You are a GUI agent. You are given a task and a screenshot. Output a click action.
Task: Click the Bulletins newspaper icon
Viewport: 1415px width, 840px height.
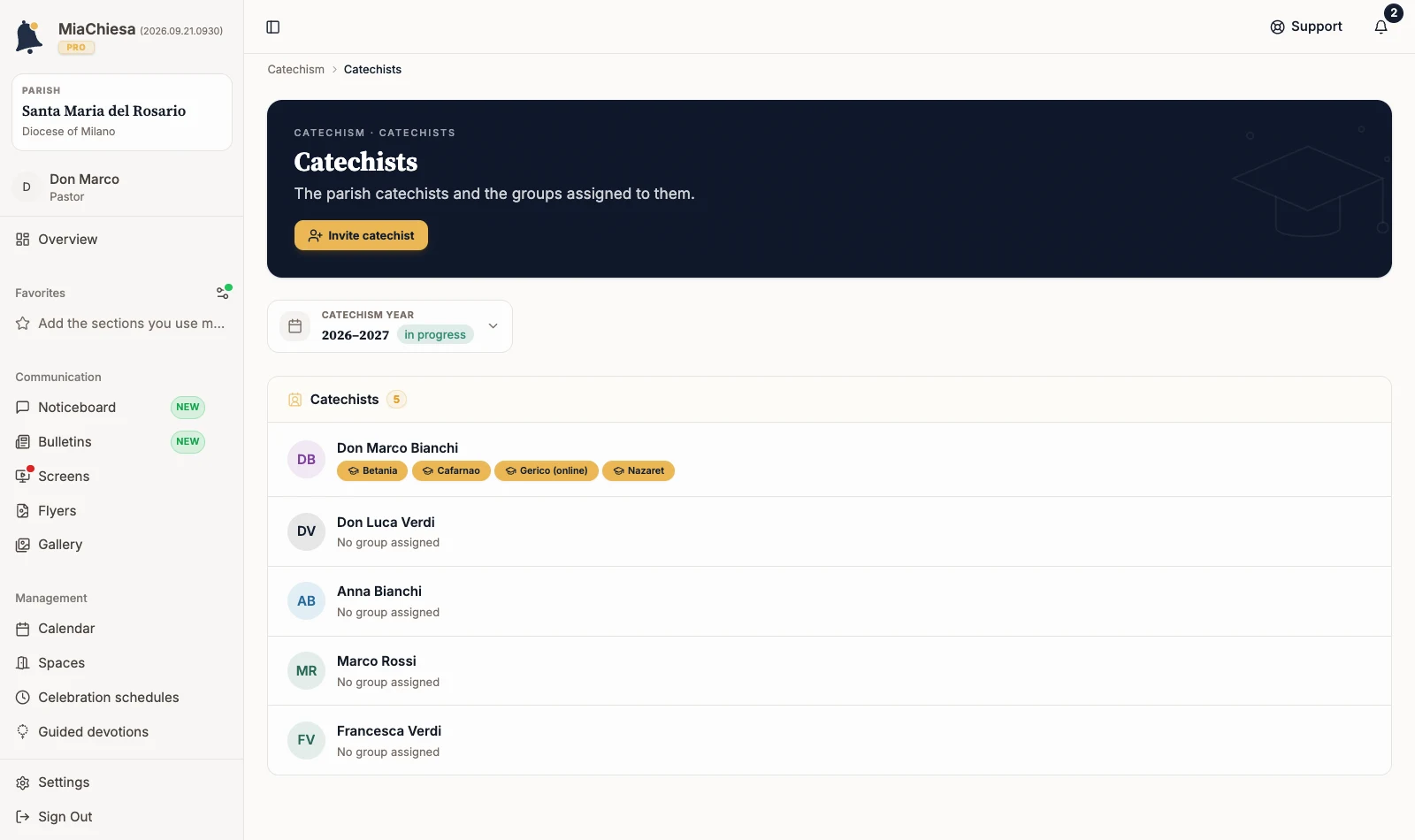point(23,442)
